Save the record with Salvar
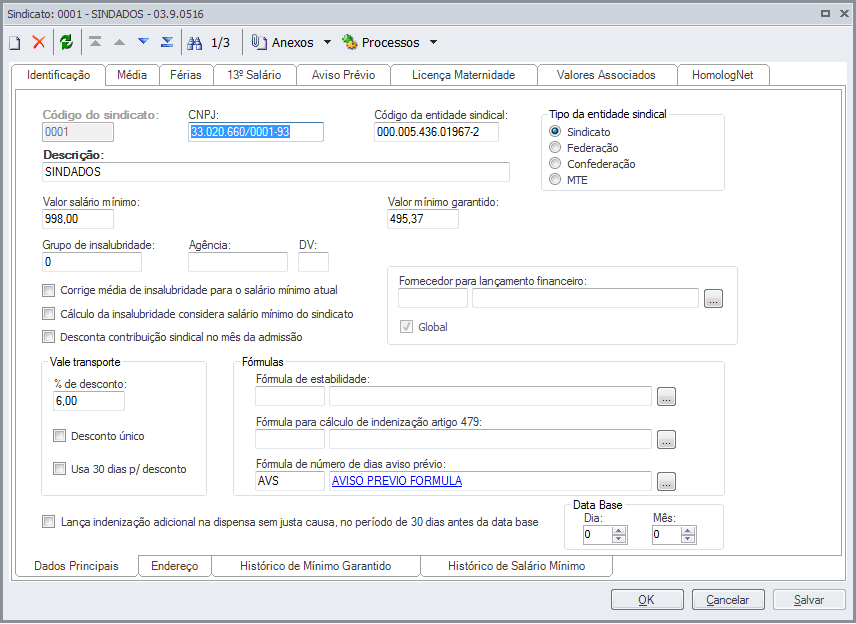856x624 pixels. (809, 599)
